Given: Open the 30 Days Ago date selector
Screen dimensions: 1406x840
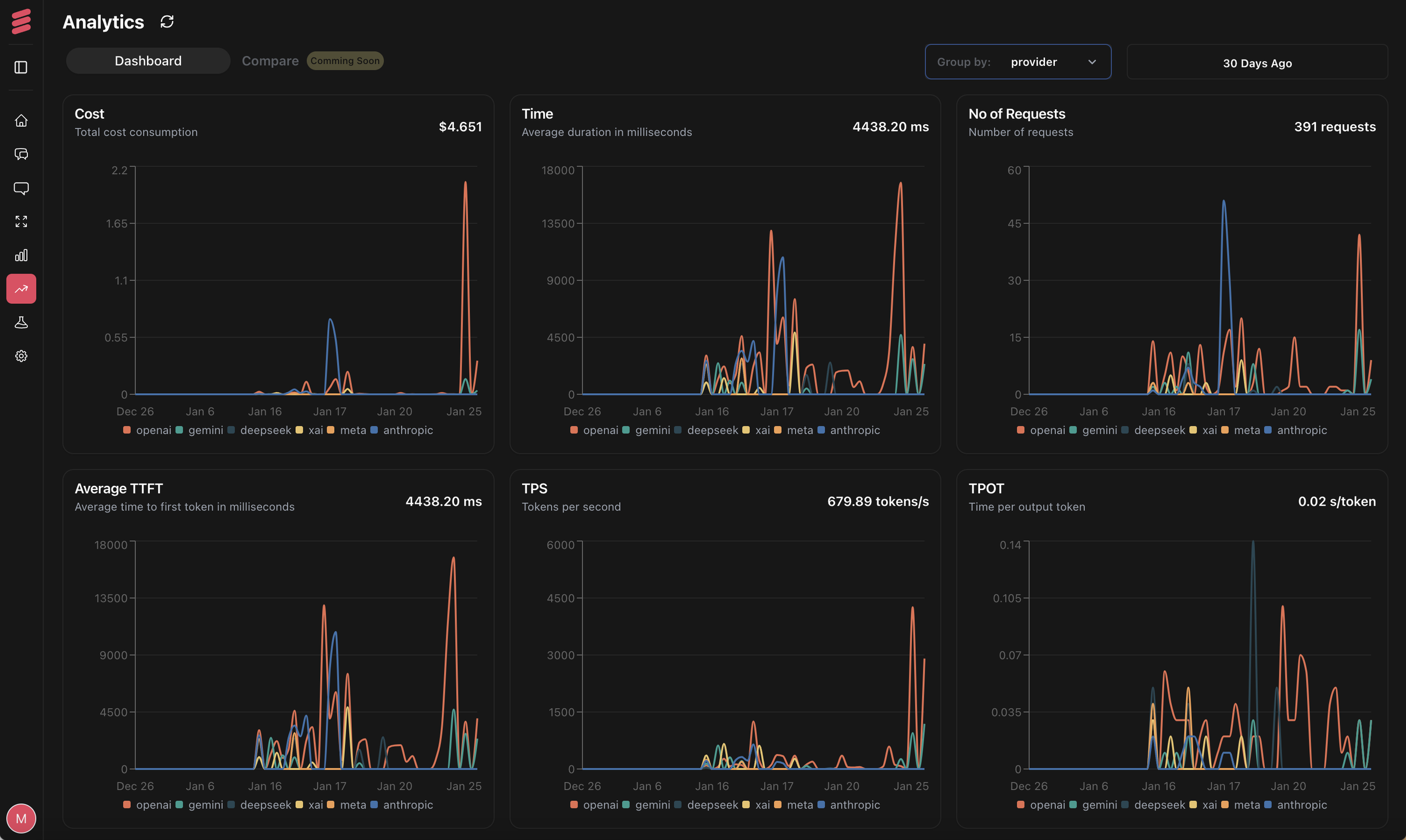Looking at the screenshot, I should [x=1257, y=62].
